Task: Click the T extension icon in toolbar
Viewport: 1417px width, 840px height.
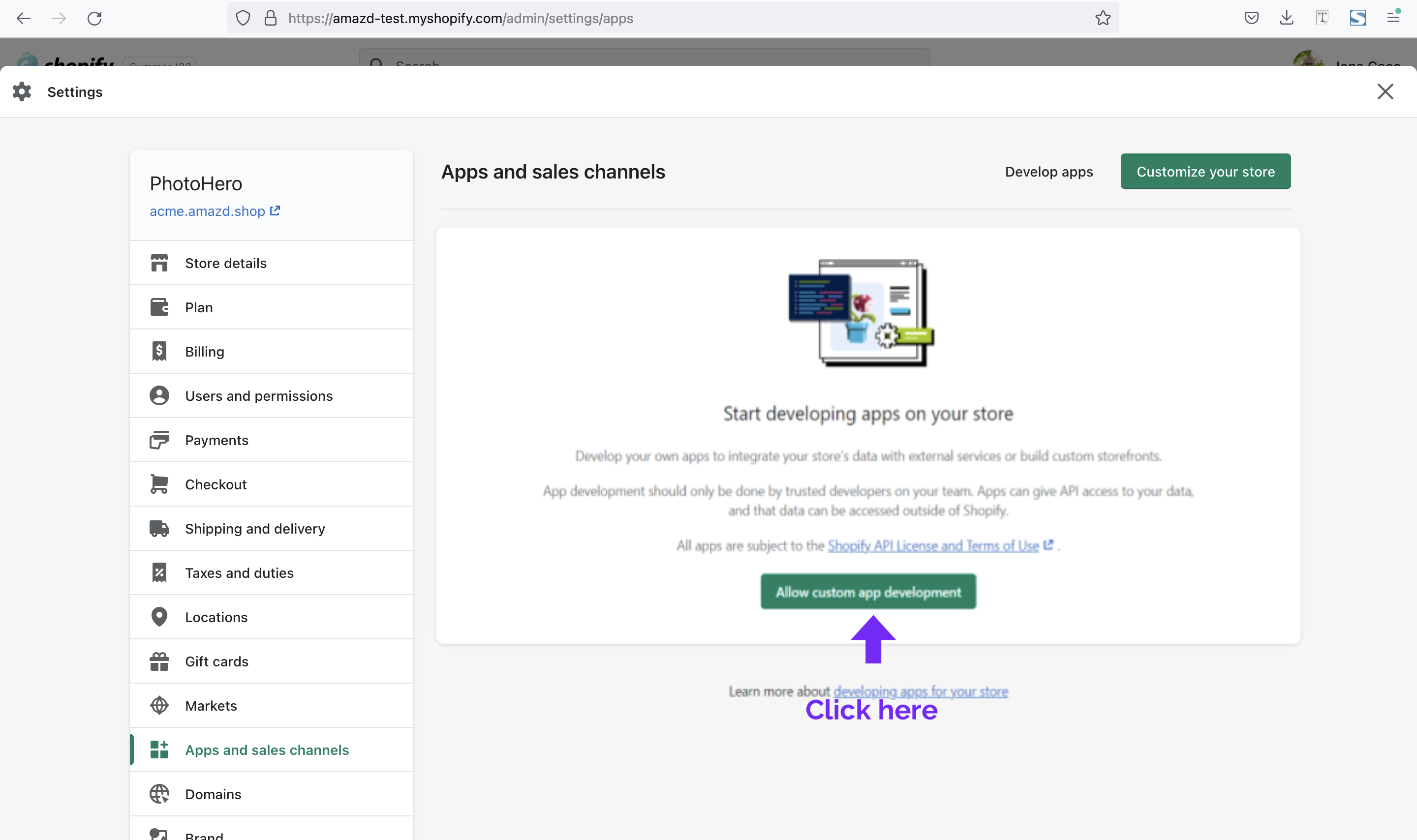Action: pos(1322,18)
